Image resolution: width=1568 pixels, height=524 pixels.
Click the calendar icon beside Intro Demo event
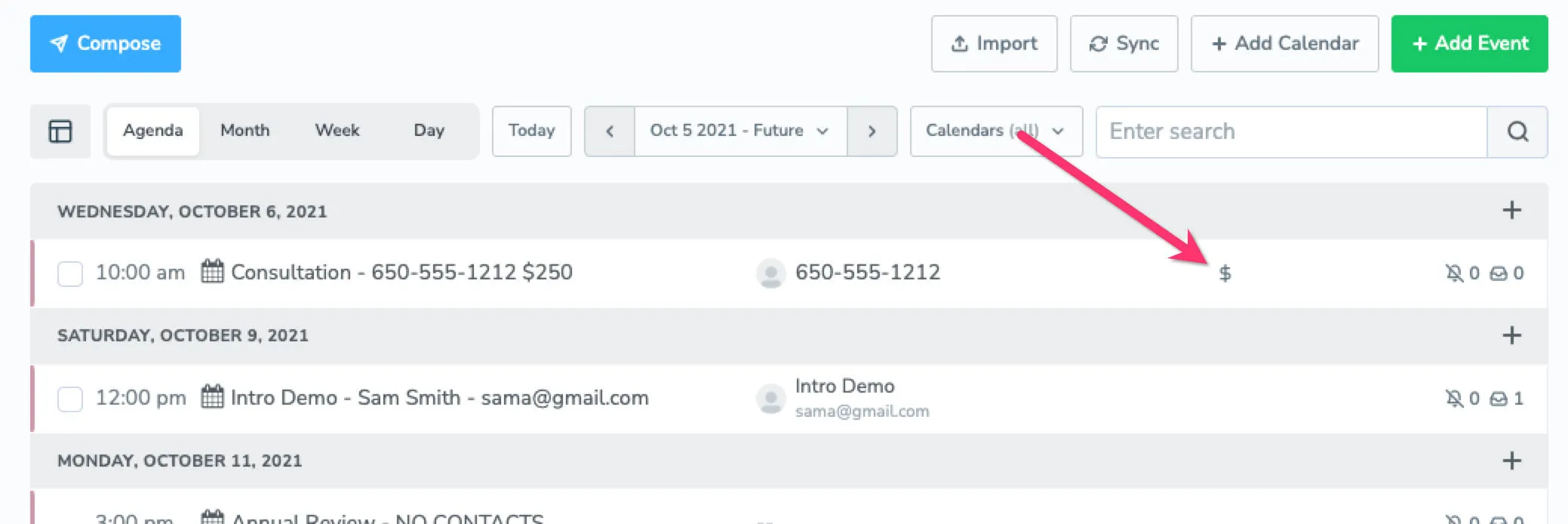point(213,398)
